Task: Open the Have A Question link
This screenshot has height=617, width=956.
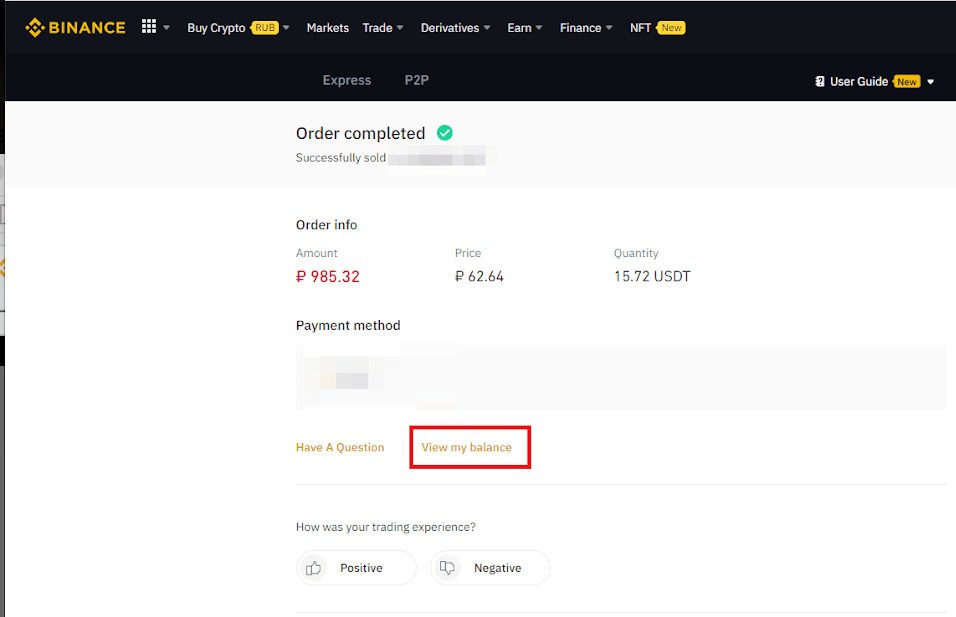Action: 340,447
